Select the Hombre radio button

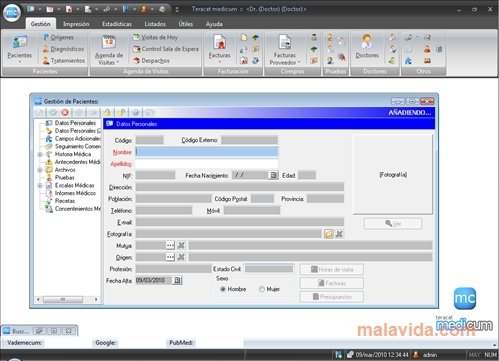click(x=223, y=289)
